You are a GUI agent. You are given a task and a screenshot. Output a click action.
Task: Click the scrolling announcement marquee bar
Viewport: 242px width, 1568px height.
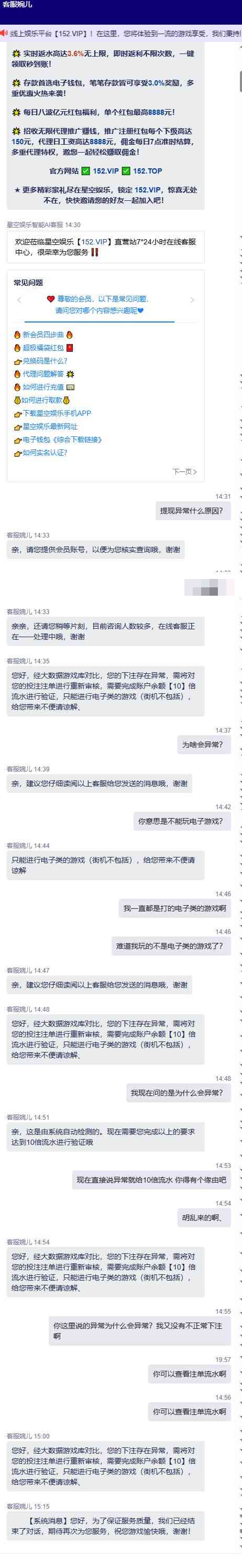(121, 33)
